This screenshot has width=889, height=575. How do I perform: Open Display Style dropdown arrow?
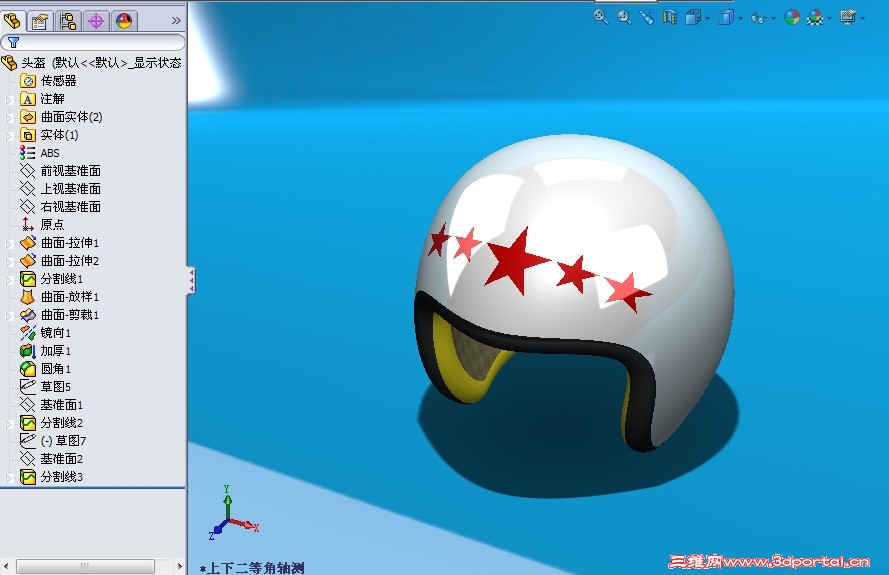pyautogui.click(x=740, y=19)
